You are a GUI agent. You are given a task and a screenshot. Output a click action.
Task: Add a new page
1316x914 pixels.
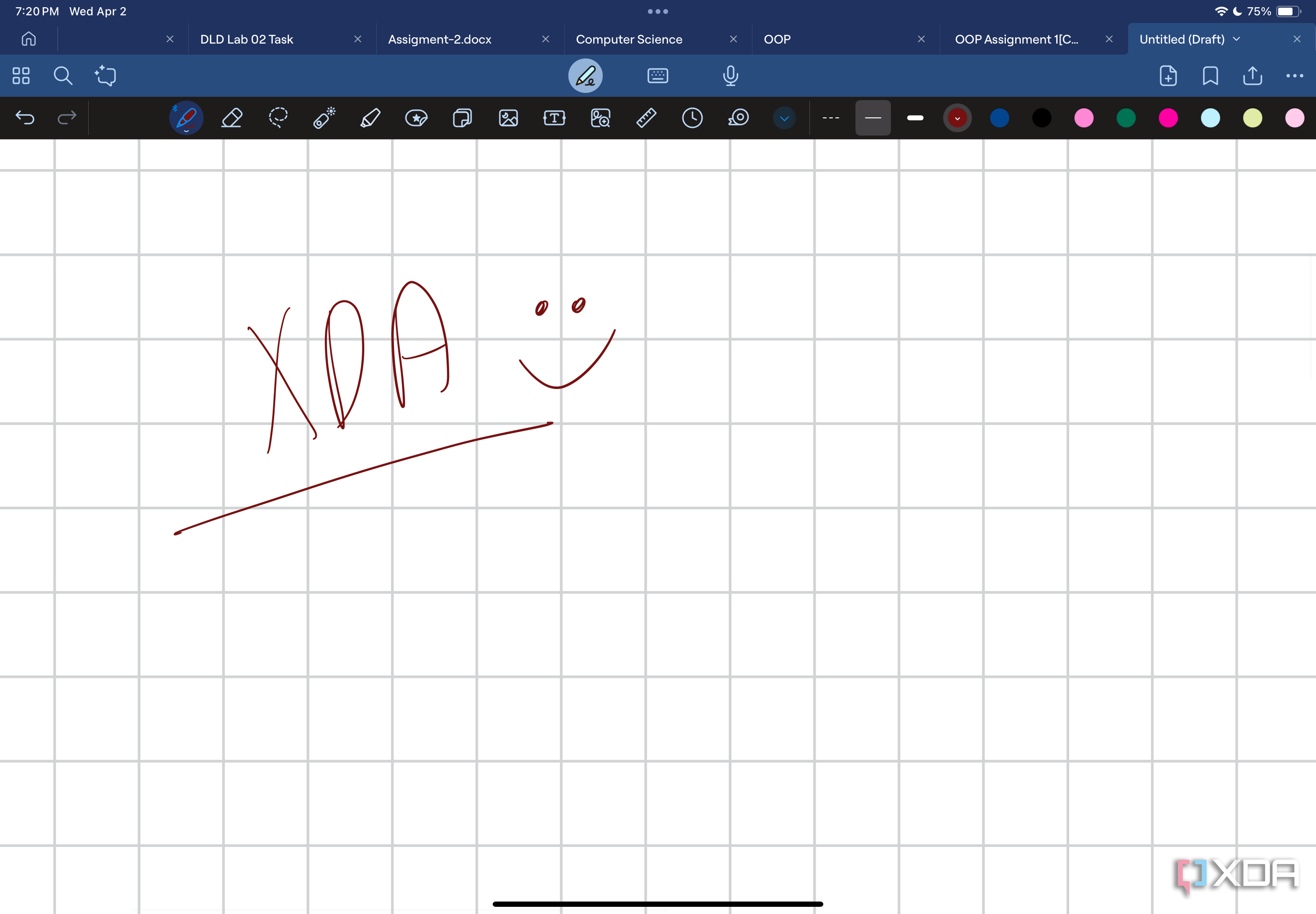pos(1167,76)
